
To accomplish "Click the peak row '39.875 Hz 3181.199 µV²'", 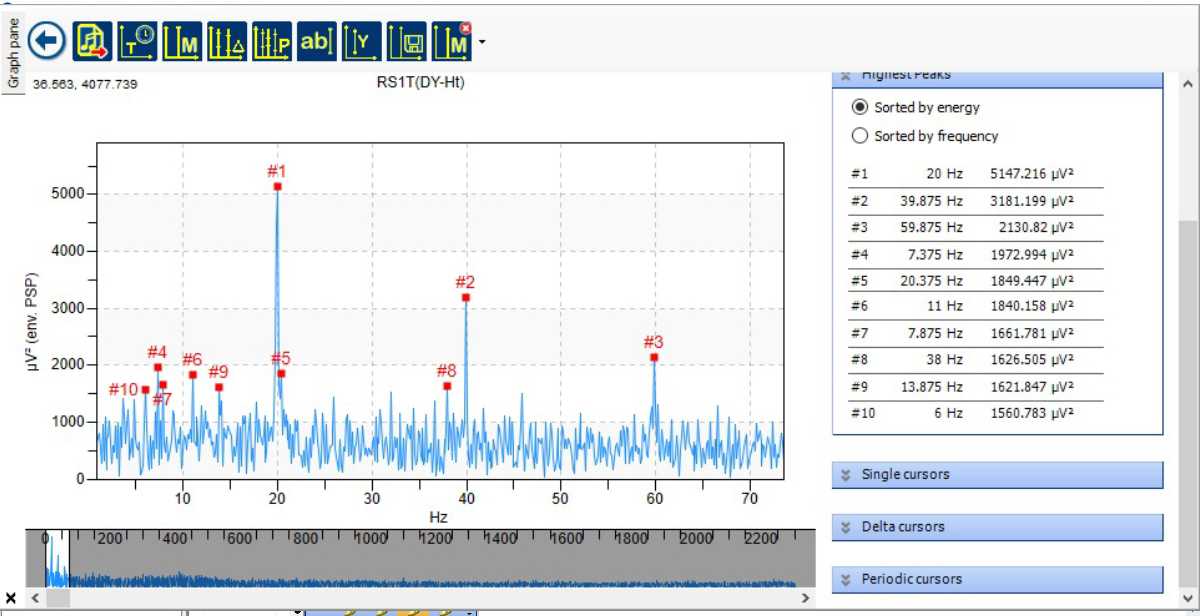I will [x=975, y=200].
